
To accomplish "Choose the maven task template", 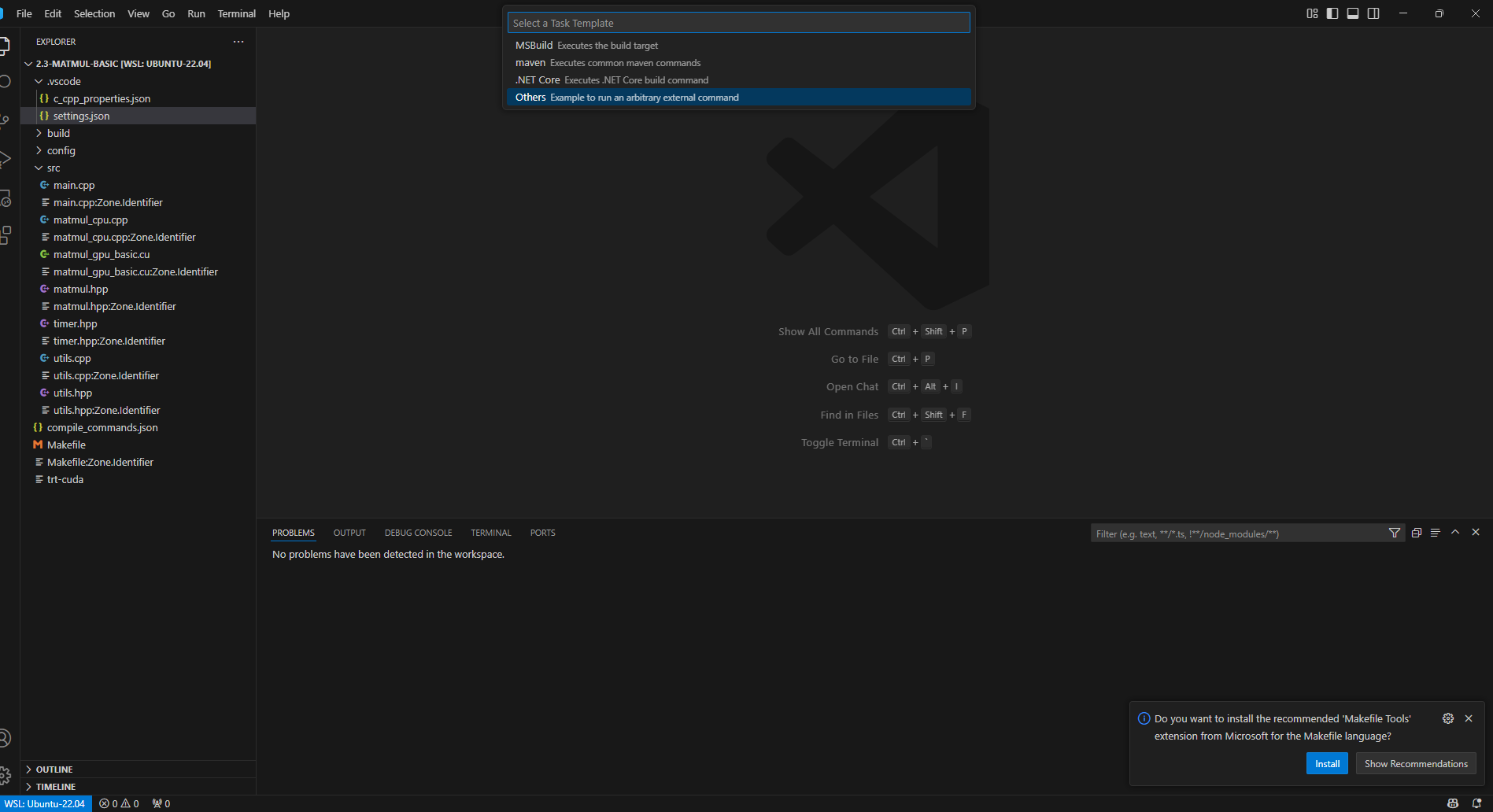I will click(x=738, y=63).
